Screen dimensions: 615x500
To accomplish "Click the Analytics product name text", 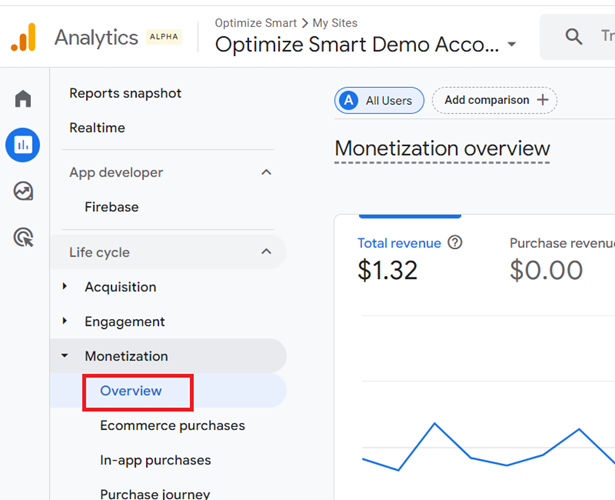I will click(96, 38).
